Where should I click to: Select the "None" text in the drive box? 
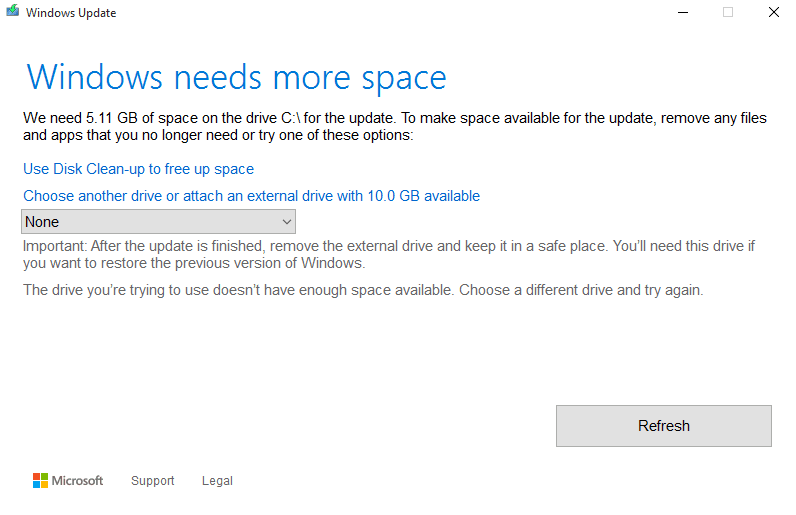coord(42,222)
